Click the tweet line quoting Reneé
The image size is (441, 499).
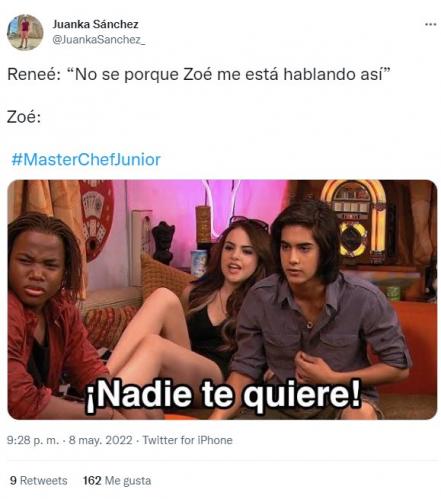coord(199,74)
